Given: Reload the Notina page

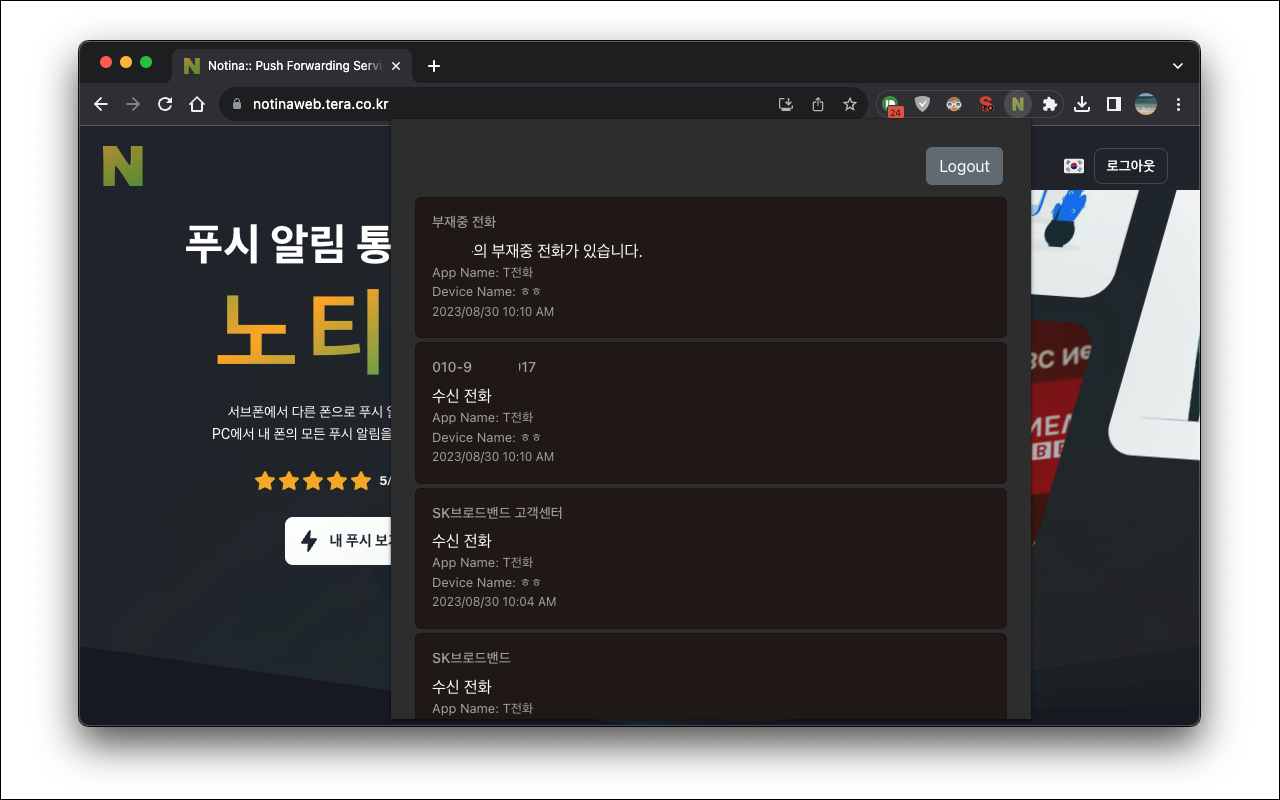Looking at the screenshot, I should point(165,104).
